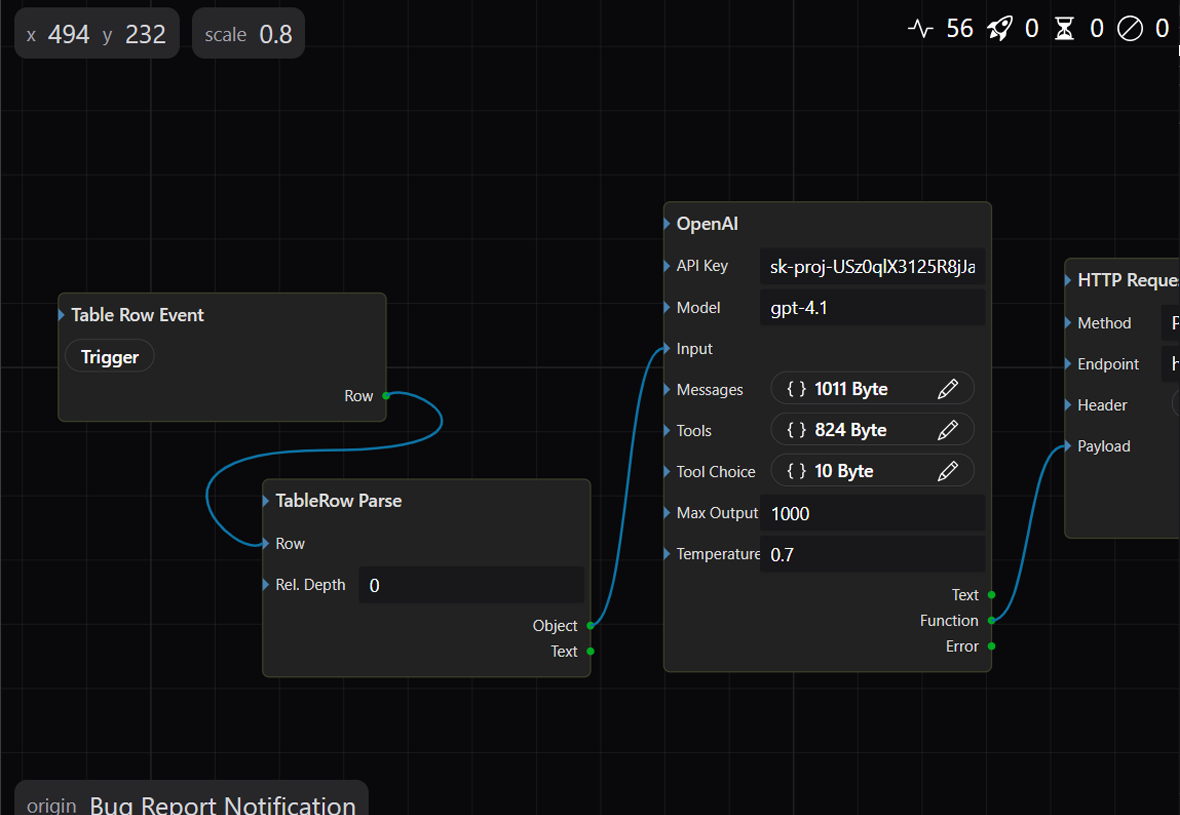Click the Method label on HTTP Request
The image size is (1180, 815).
coord(1104,323)
